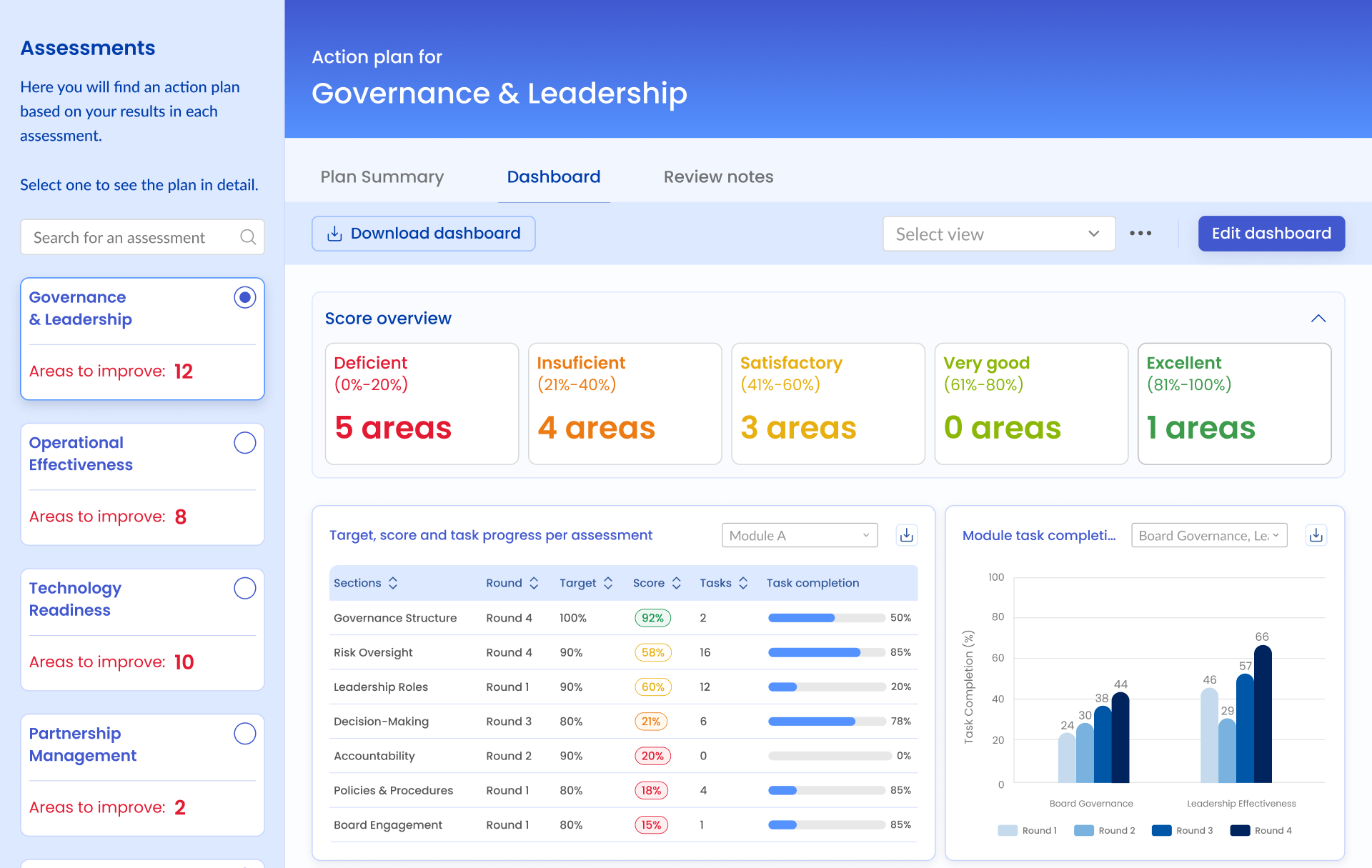Select the Partnership Management radio button
This screenshot has height=868, width=1372.
[245, 734]
